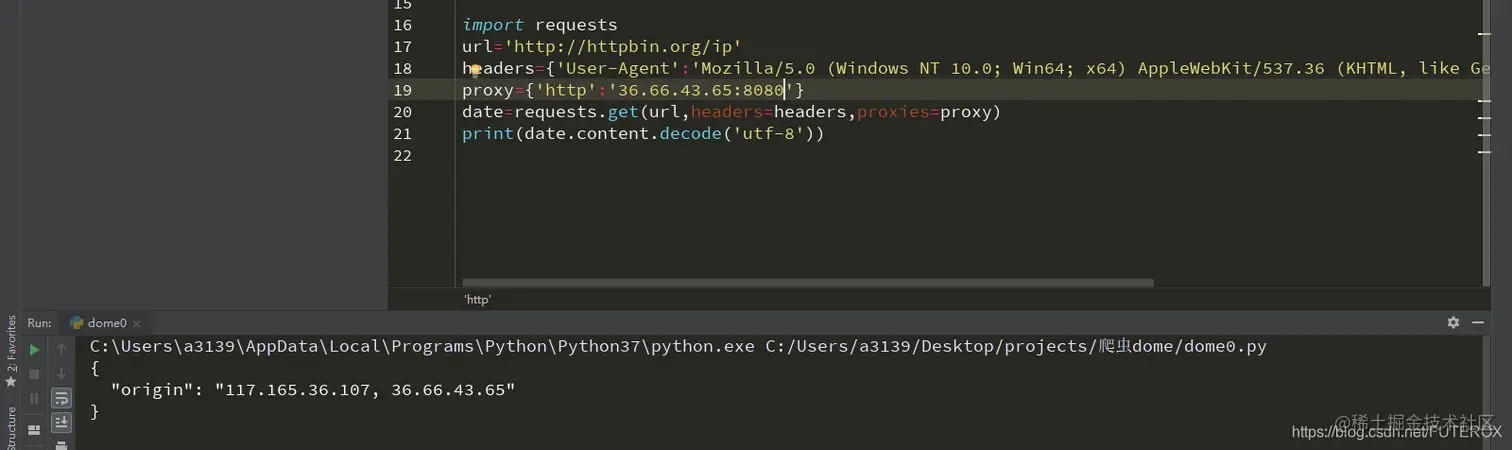The height and width of the screenshot is (450, 1512).
Task: Click the python.exe command path in output
Action: click(x=422, y=347)
